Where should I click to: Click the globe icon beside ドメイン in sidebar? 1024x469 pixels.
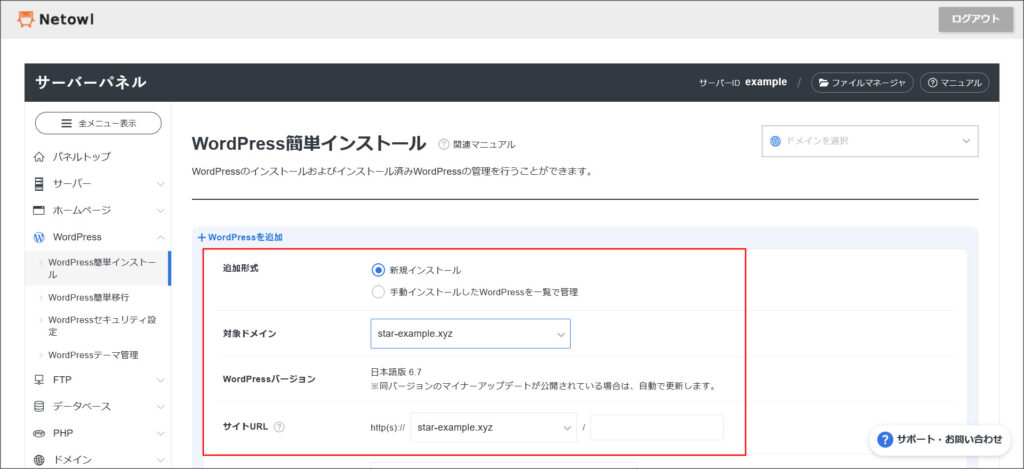click(x=39, y=459)
